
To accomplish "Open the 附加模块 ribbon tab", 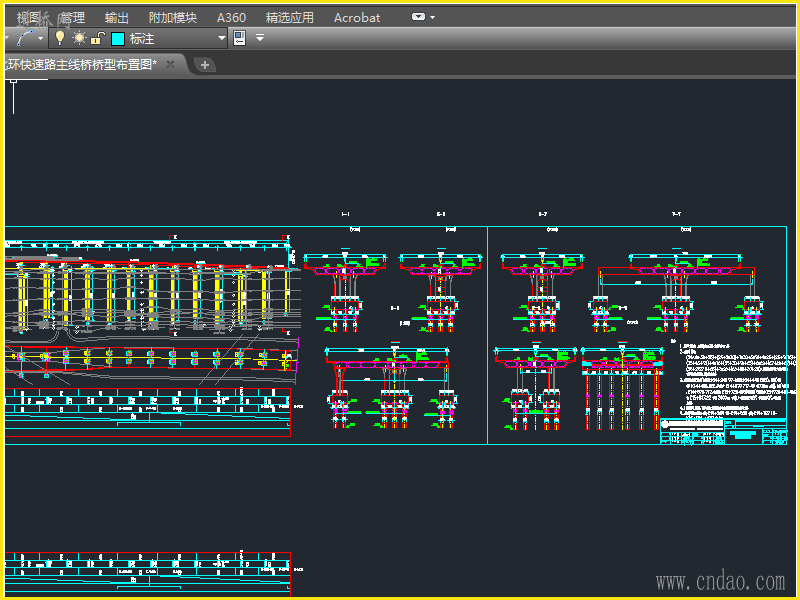I will pos(172,17).
